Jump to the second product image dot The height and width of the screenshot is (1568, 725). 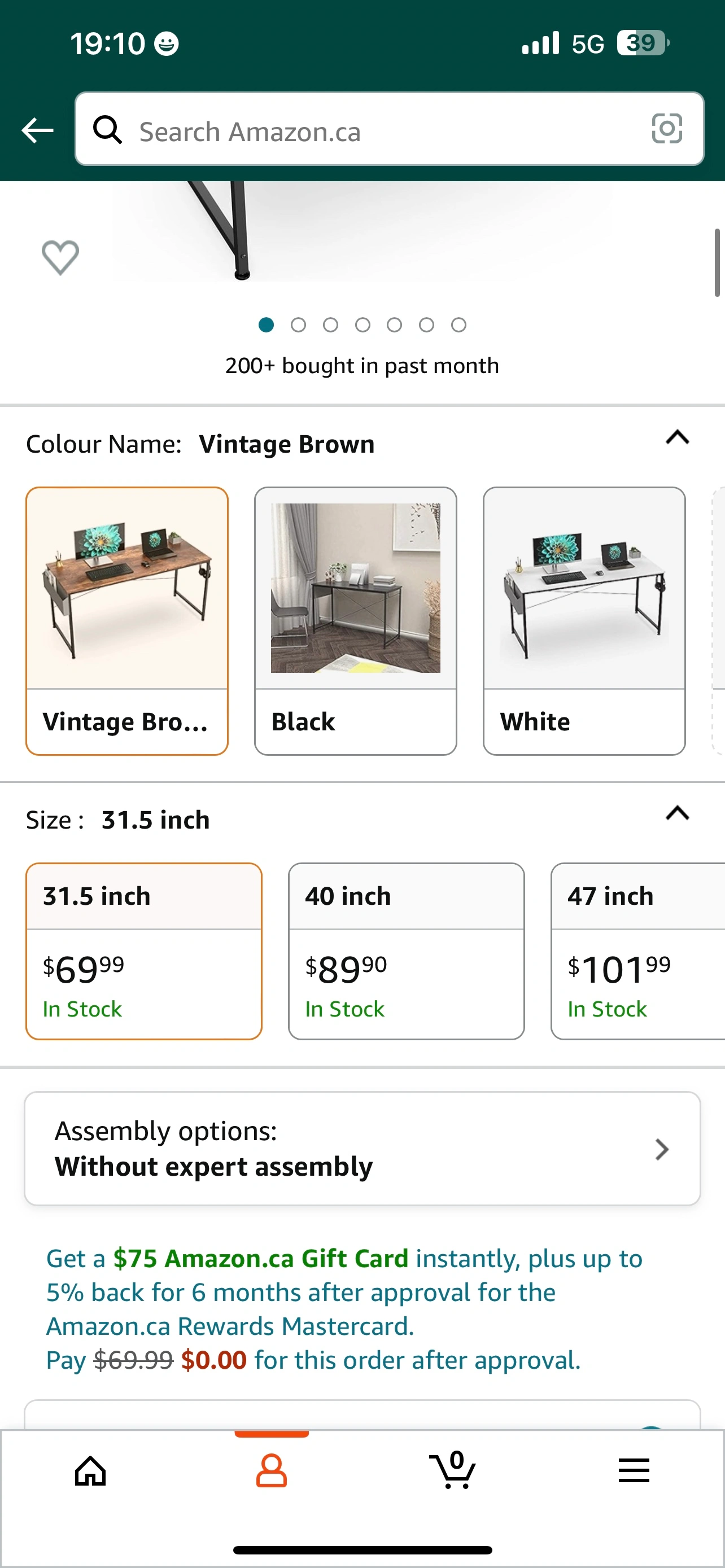point(298,325)
